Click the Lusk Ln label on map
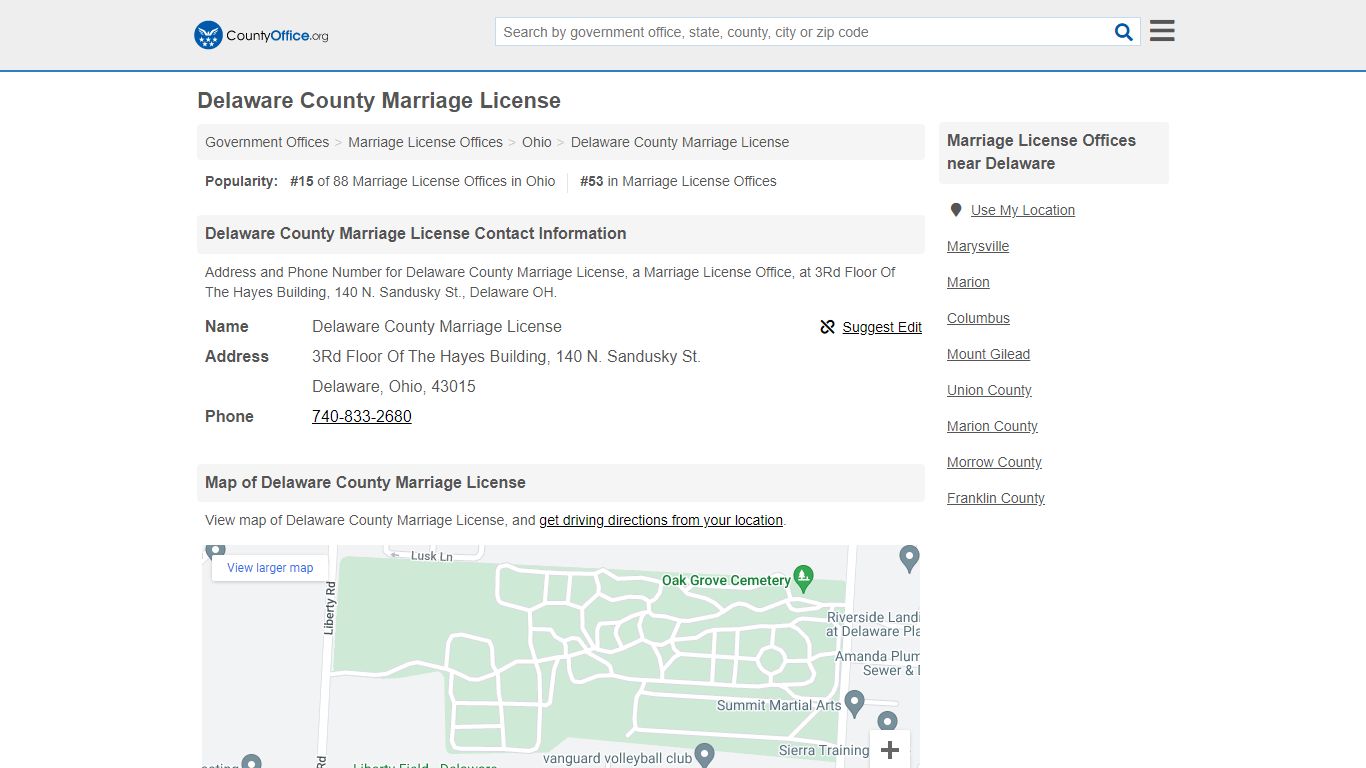This screenshot has width=1366, height=768. (431, 556)
